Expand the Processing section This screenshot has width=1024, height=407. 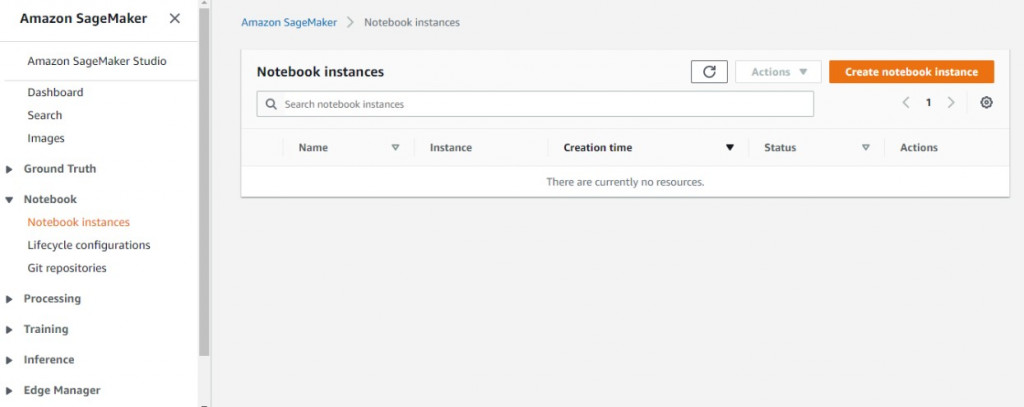point(8,299)
